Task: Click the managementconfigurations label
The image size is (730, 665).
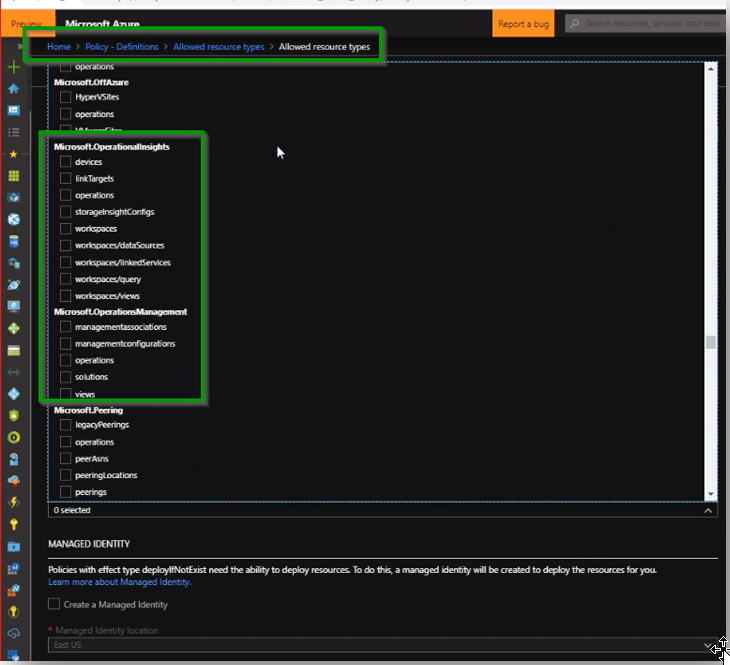Action: click(125, 344)
